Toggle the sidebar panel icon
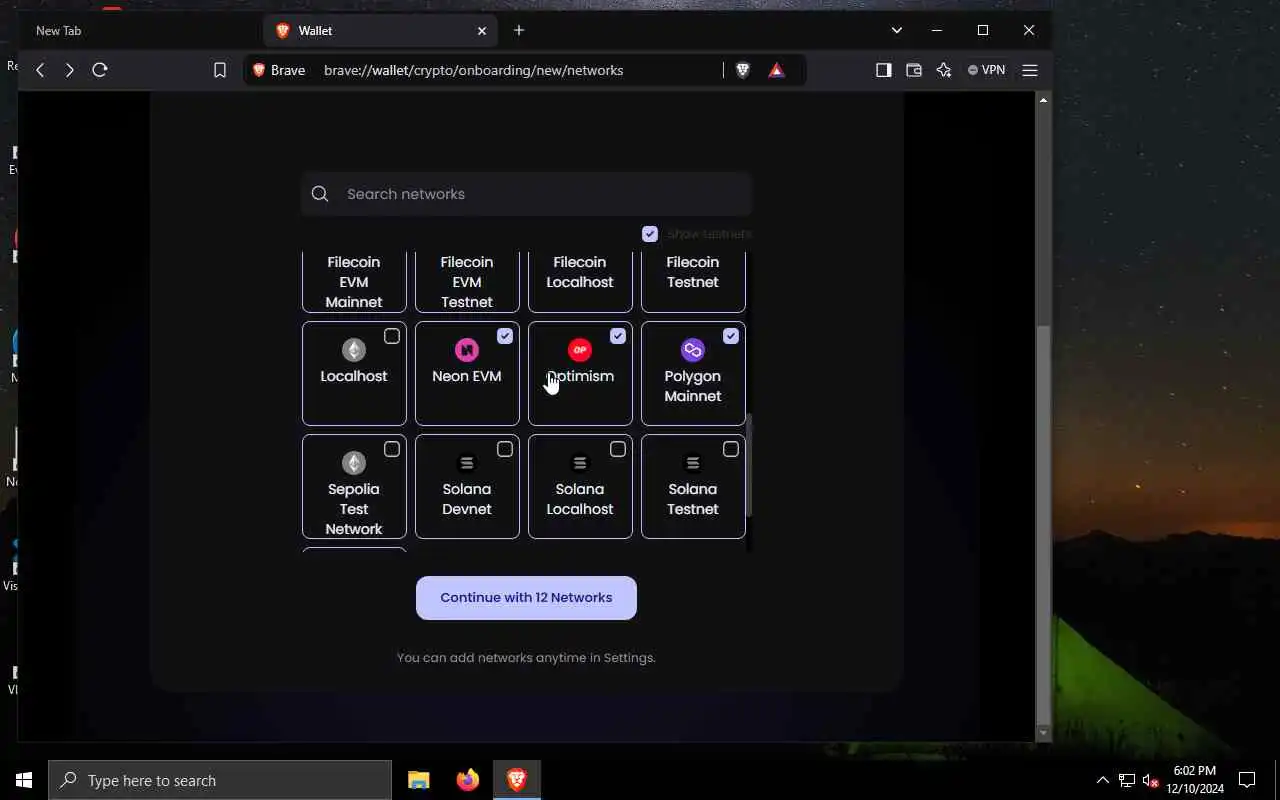 click(x=884, y=70)
